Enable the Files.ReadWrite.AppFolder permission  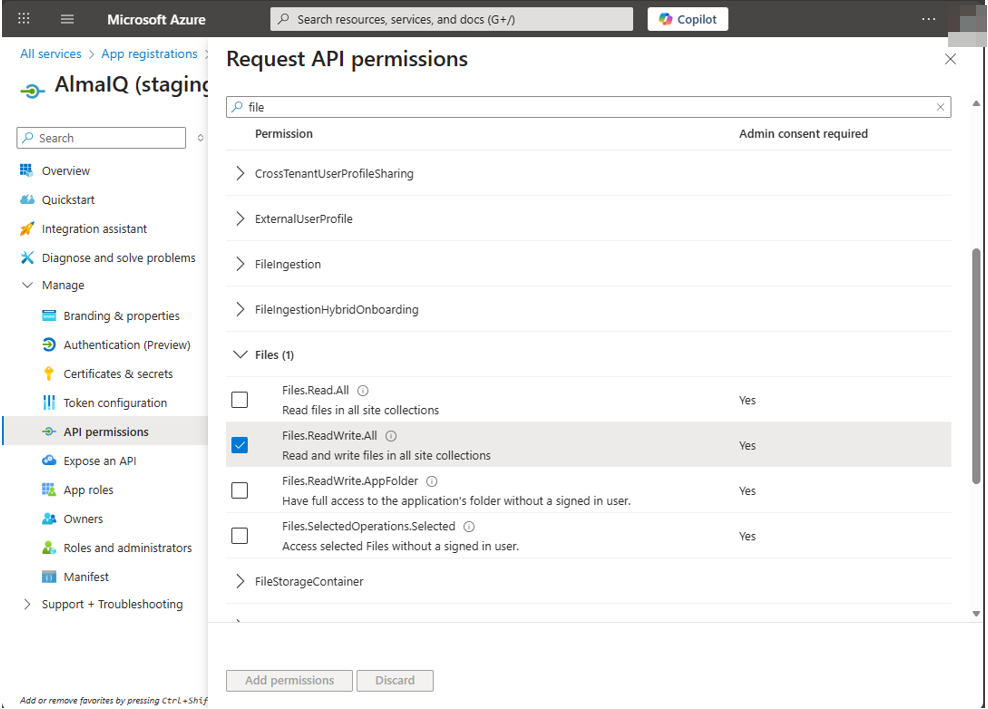239,490
